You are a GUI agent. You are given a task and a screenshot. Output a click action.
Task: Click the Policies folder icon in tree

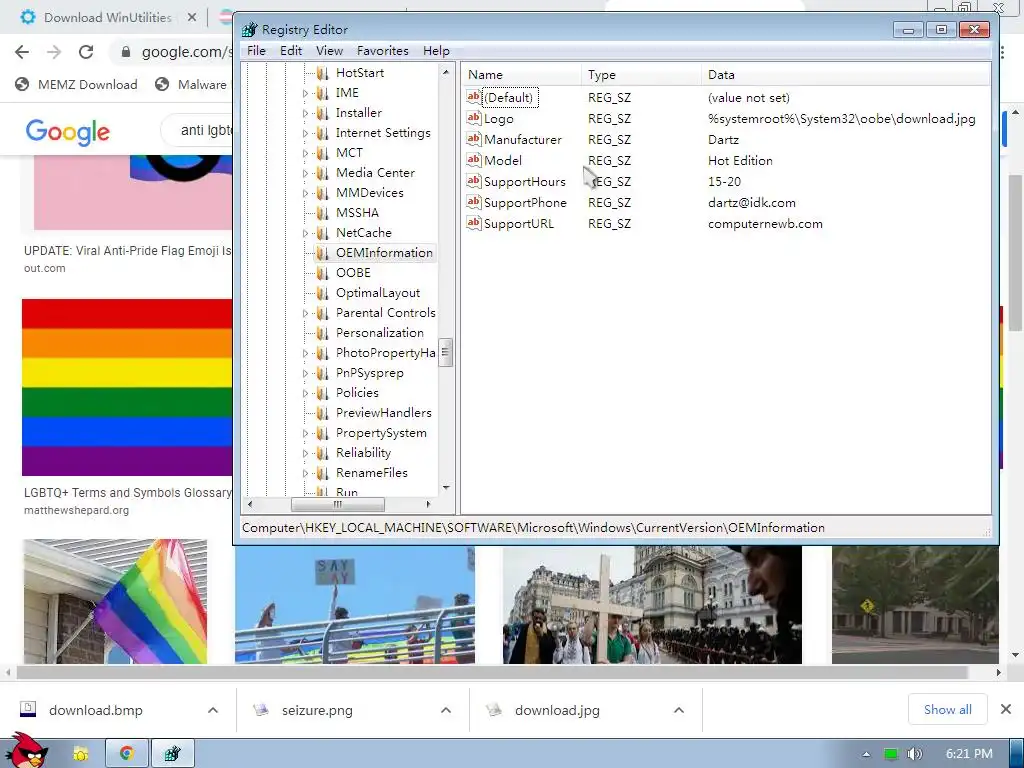click(x=323, y=392)
